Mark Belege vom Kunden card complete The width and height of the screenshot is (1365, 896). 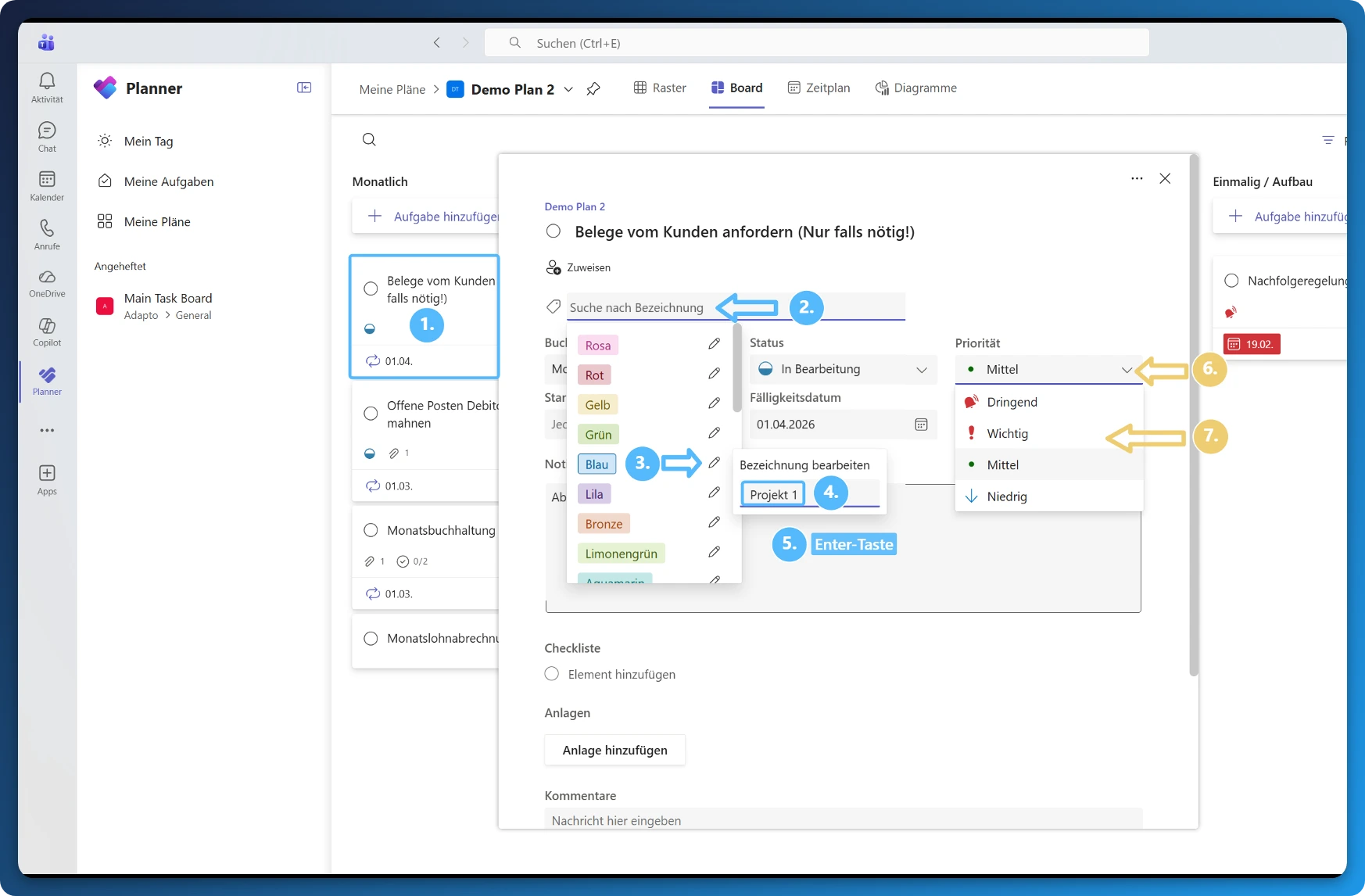click(371, 289)
